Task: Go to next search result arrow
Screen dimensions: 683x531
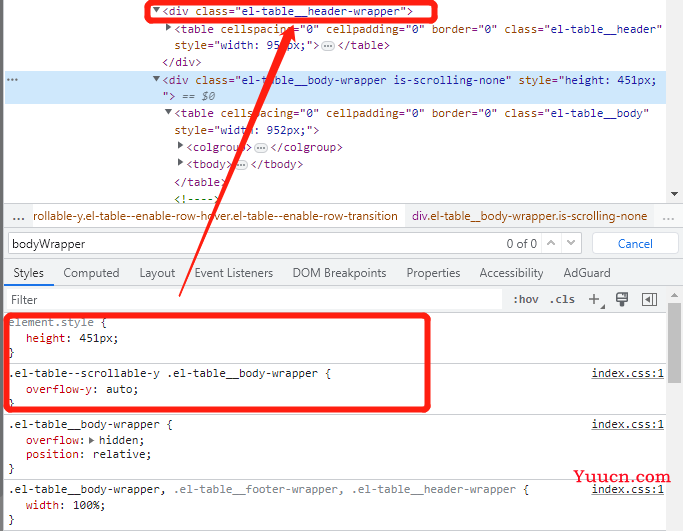Action: click(571, 243)
